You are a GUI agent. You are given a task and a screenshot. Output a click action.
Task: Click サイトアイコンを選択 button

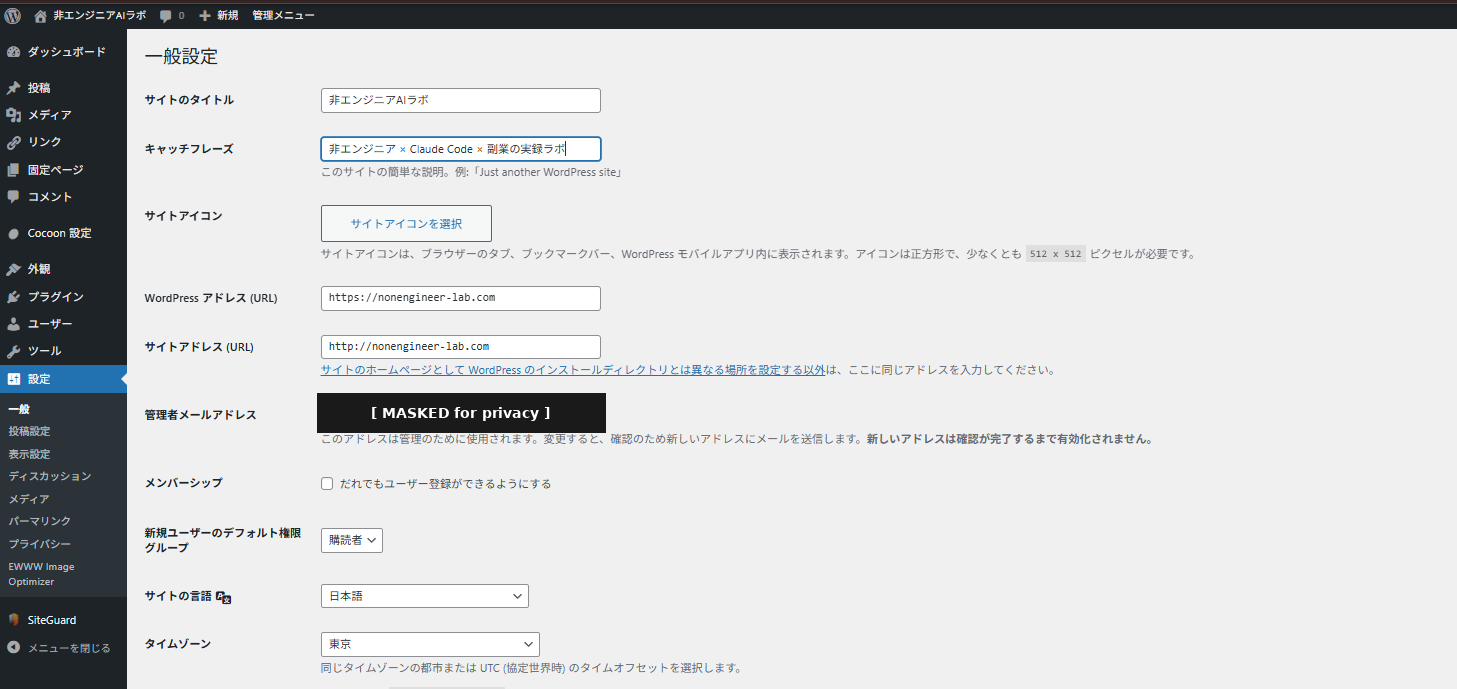click(406, 224)
